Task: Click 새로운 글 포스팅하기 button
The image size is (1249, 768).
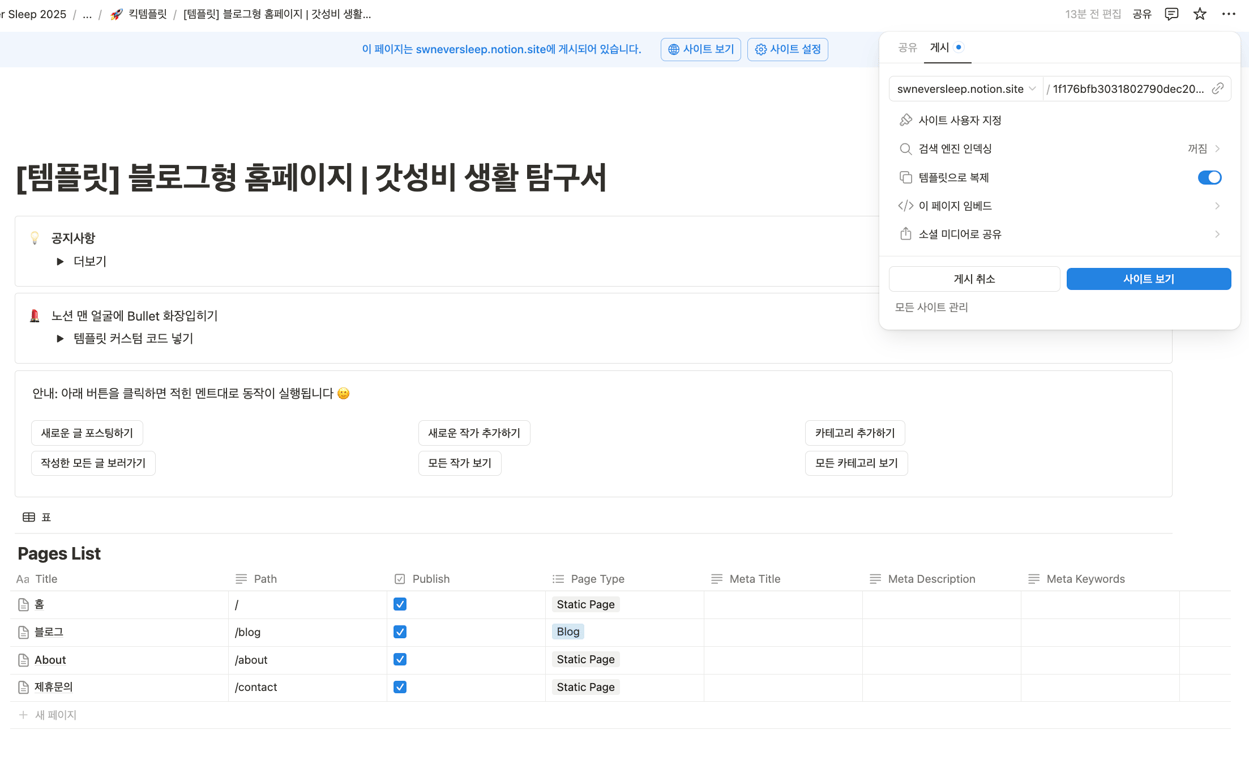Action: (87, 433)
